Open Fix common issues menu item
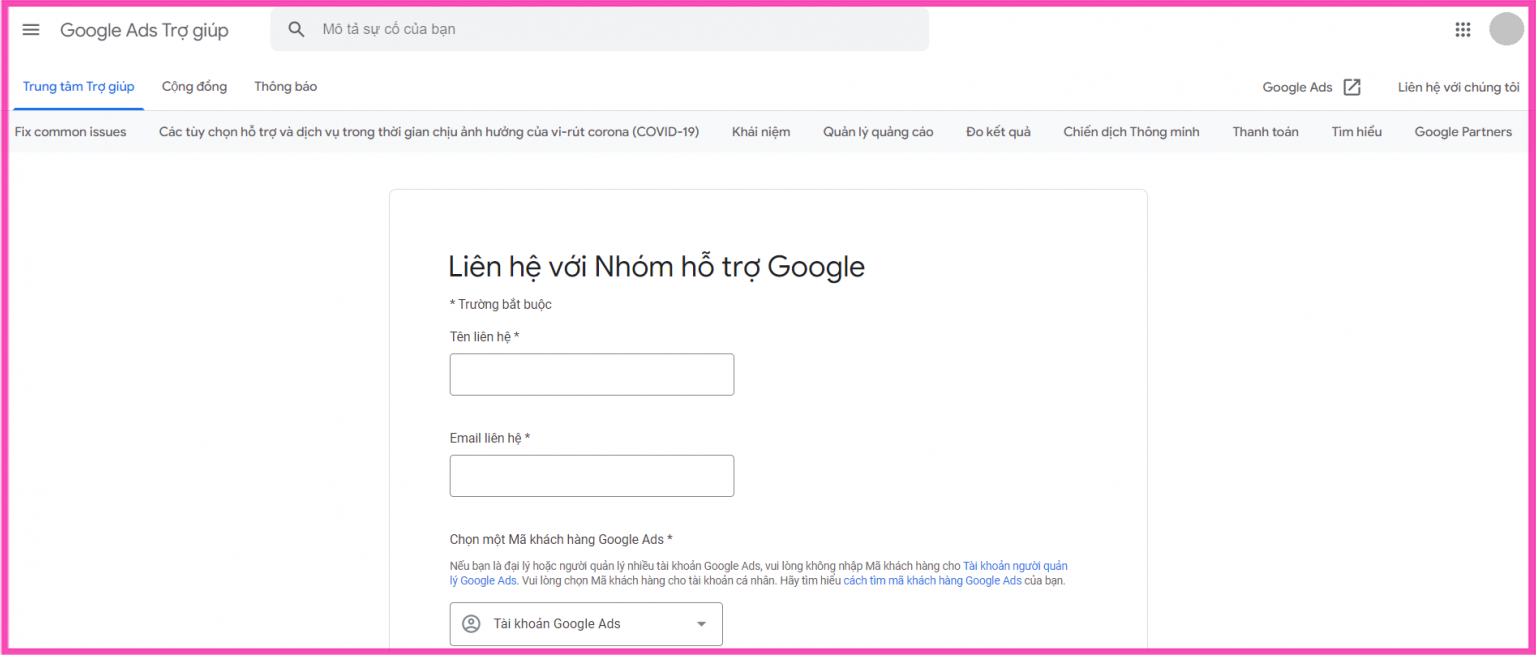The height and width of the screenshot is (655, 1536). [71, 132]
